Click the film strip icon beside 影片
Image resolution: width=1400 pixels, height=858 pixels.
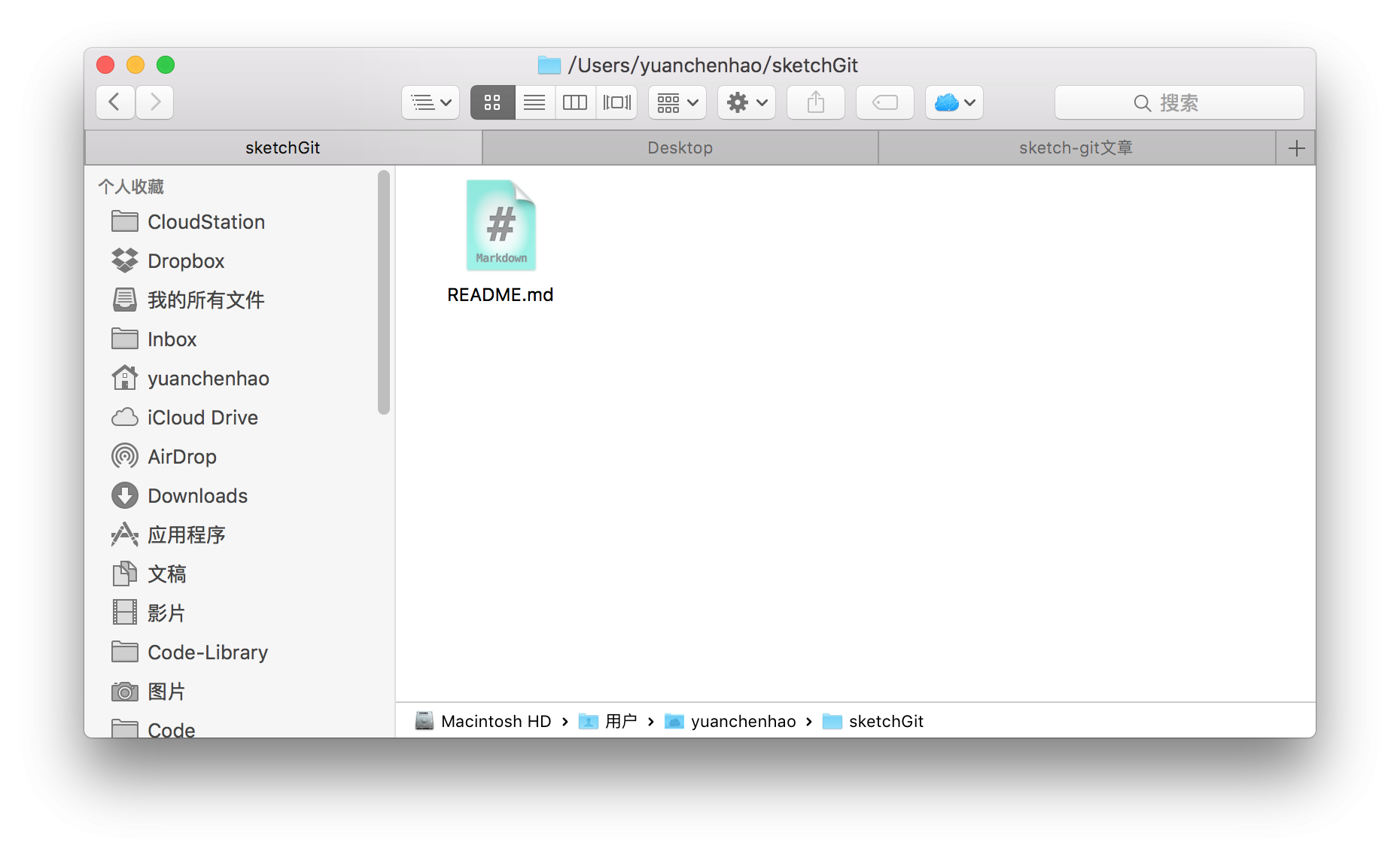(125, 612)
